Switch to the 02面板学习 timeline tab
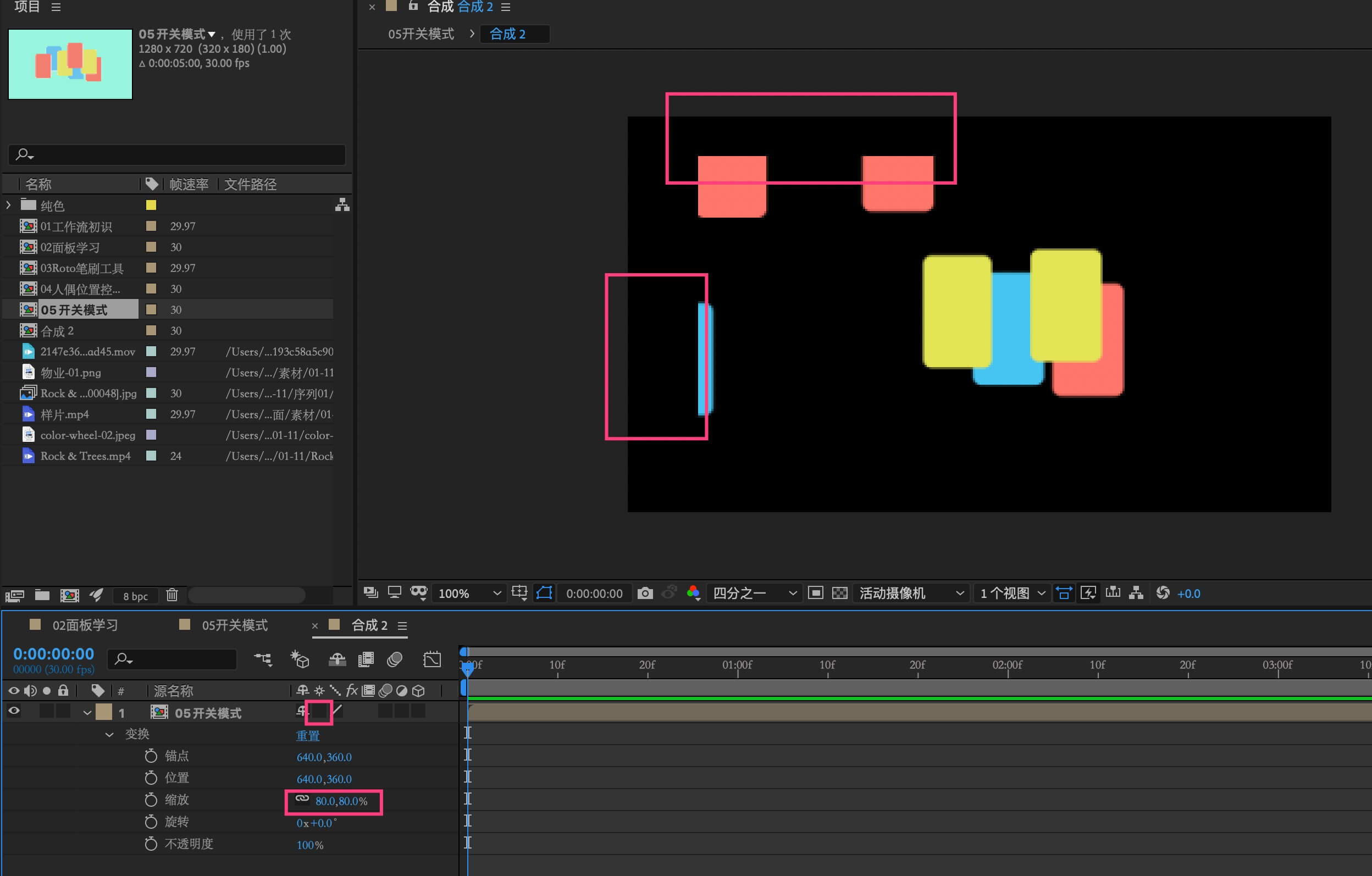This screenshot has width=1372, height=876. [x=85, y=625]
